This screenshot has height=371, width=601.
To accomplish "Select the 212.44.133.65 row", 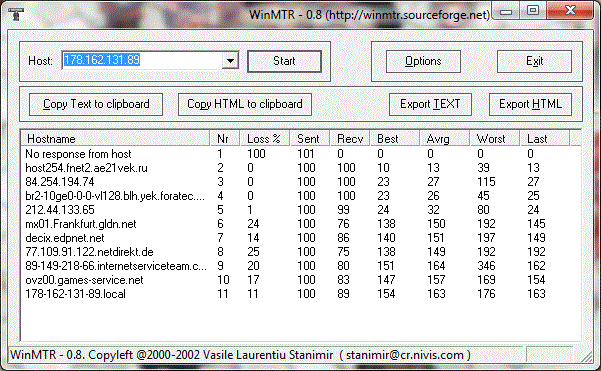I will click(301, 210).
